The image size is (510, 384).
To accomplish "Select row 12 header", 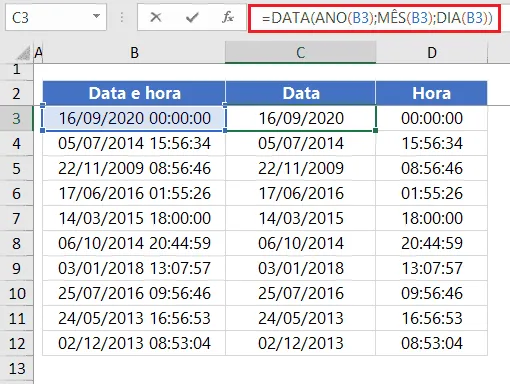I will [x=16, y=343].
